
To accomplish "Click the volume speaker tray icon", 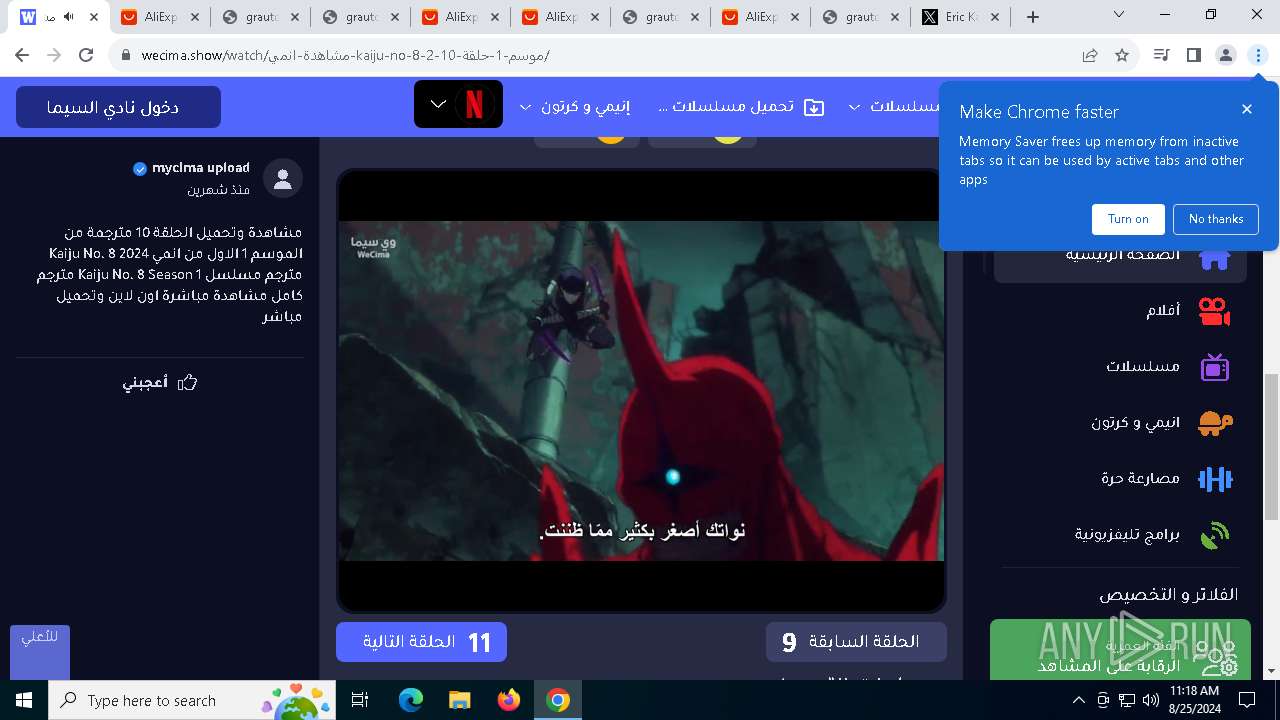I will coord(1151,700).
